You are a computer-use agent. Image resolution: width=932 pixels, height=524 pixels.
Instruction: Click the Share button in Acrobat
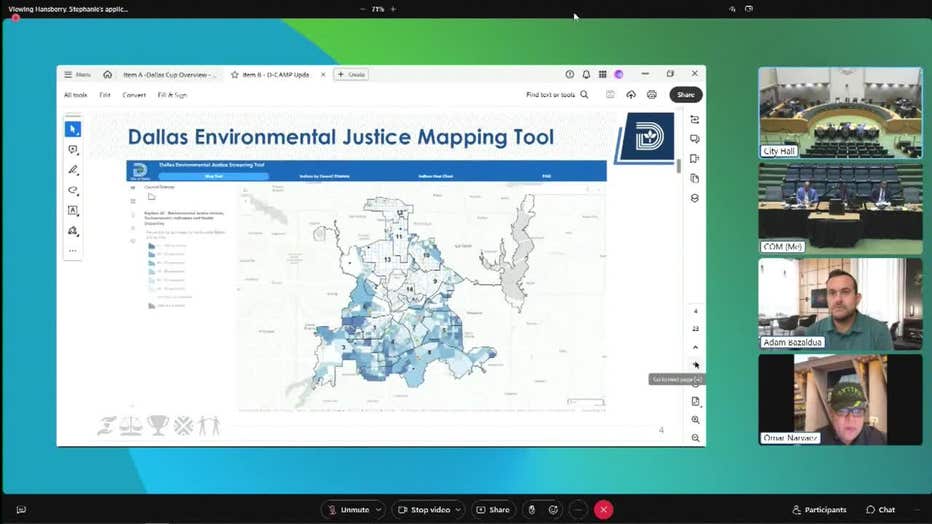pyautogui.click(x=686, y=94)
